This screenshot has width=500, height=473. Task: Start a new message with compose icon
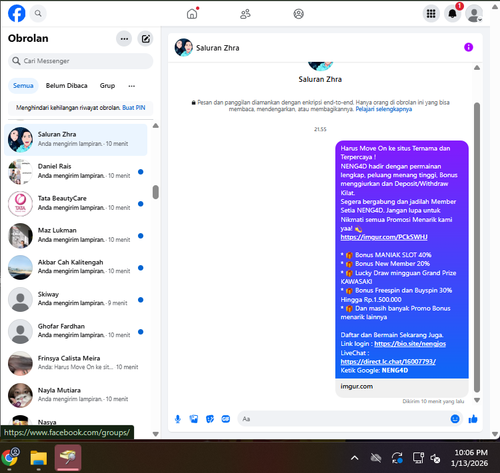pyautogui.click(x=146, y=39)
